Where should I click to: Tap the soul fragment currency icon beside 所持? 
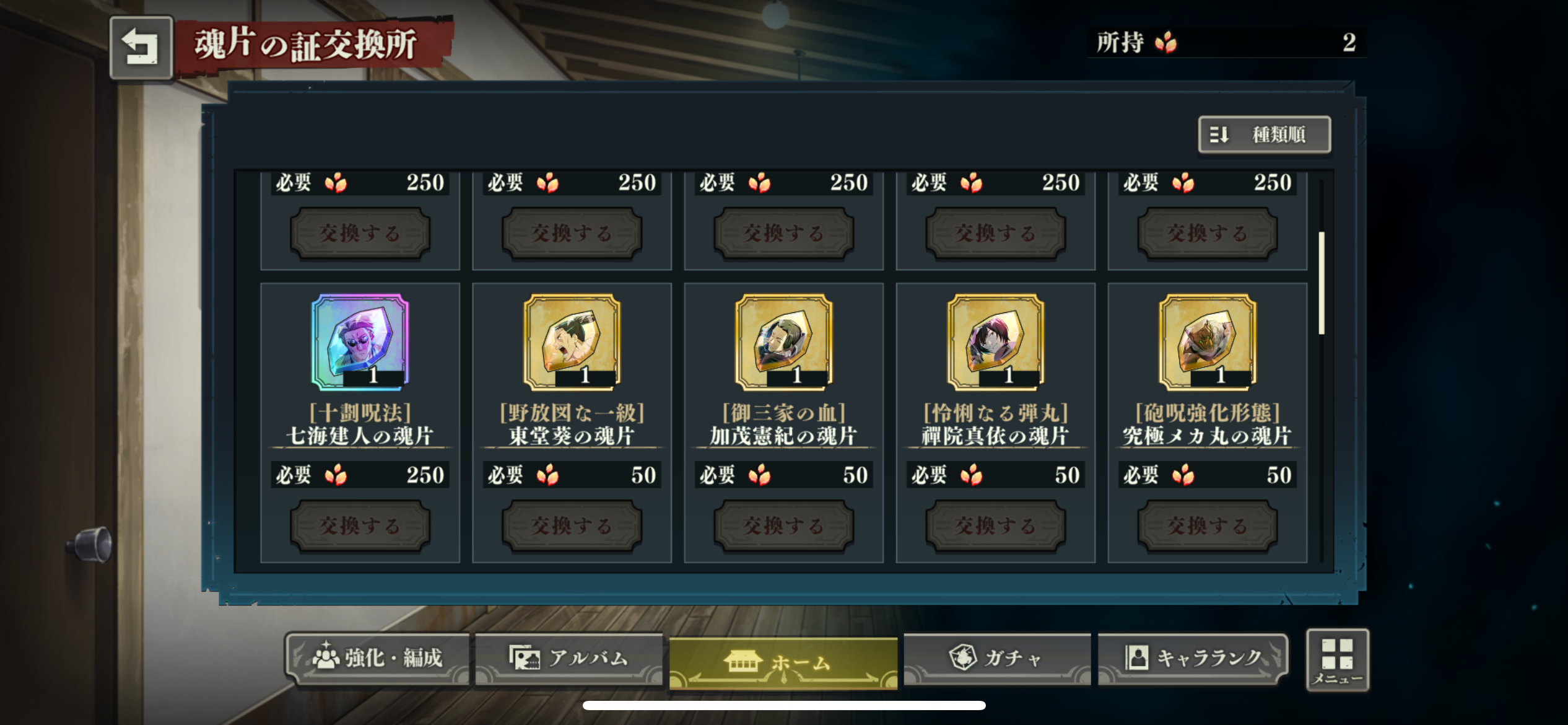pyautogui.click(x=1165, y=42)
